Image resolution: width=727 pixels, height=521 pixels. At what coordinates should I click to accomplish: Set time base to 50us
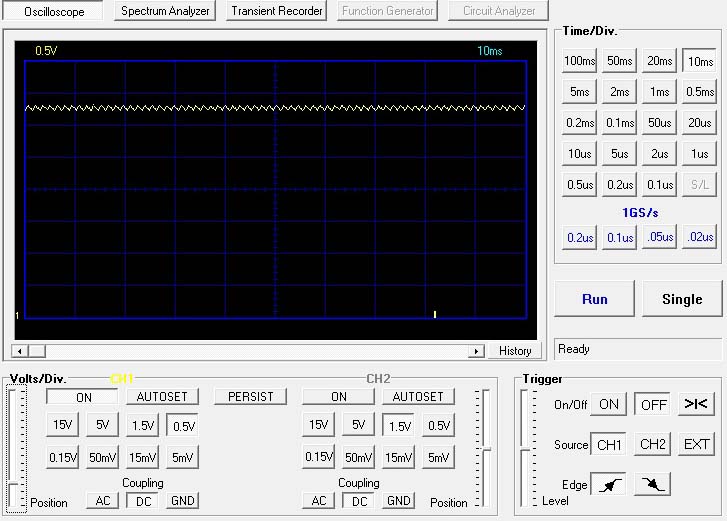pyautogui.click(x=659, y=123)
